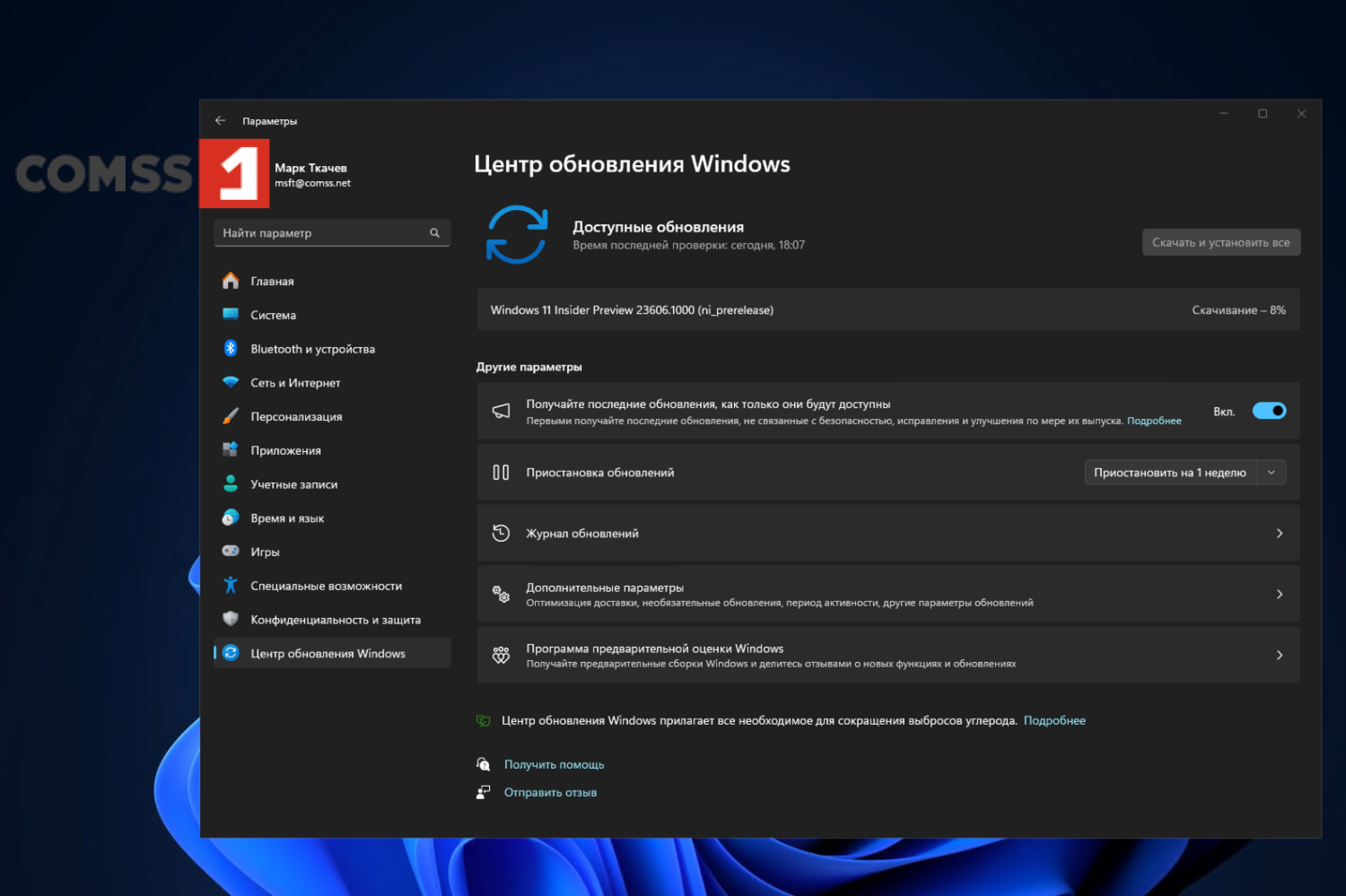
Task: Open Журнал обновлений via its chevron
Action: (x=1280, y=533)
